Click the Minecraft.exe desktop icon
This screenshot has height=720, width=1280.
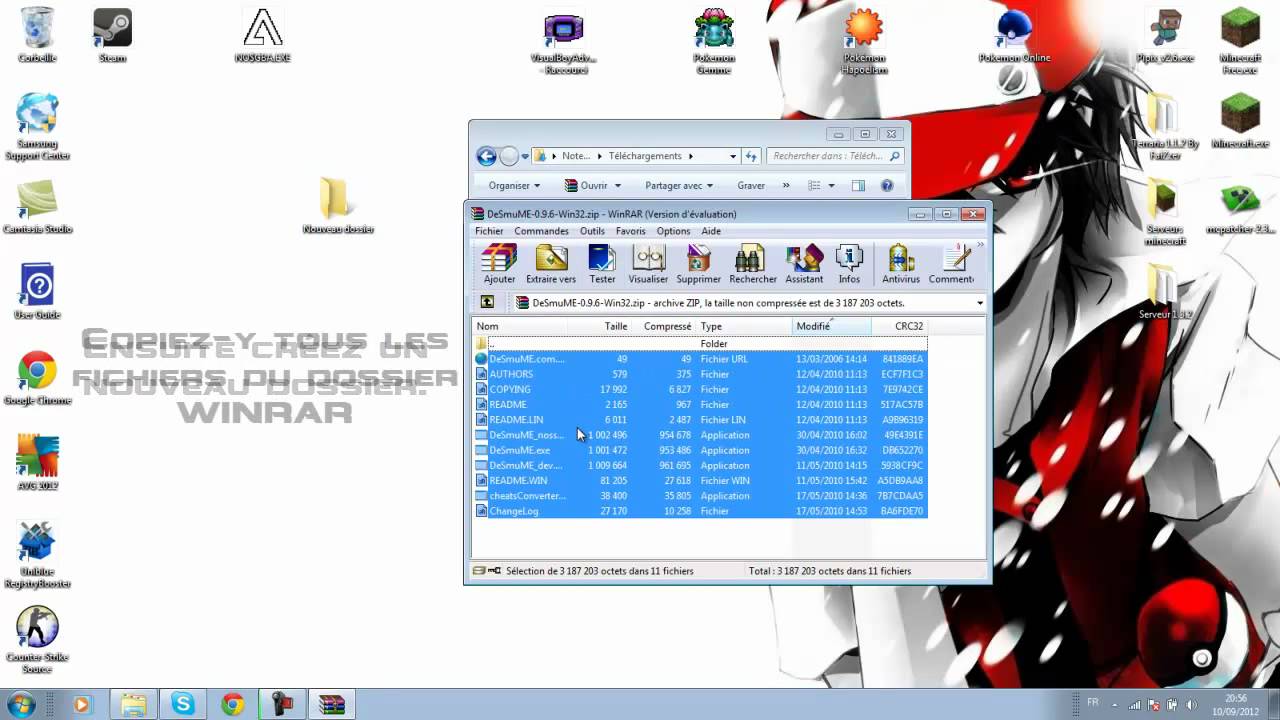1240,120
